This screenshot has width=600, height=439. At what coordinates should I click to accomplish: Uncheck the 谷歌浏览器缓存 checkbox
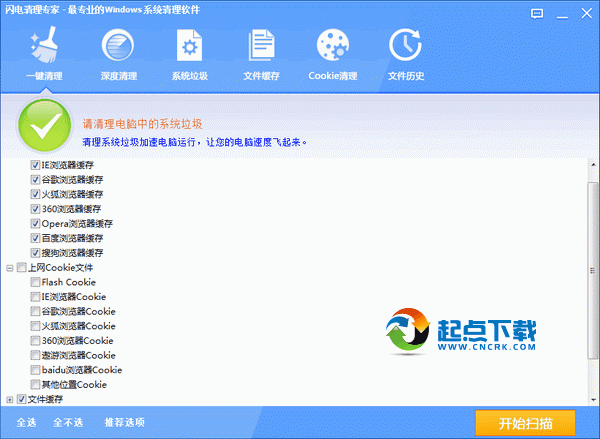tap(35, 180)
